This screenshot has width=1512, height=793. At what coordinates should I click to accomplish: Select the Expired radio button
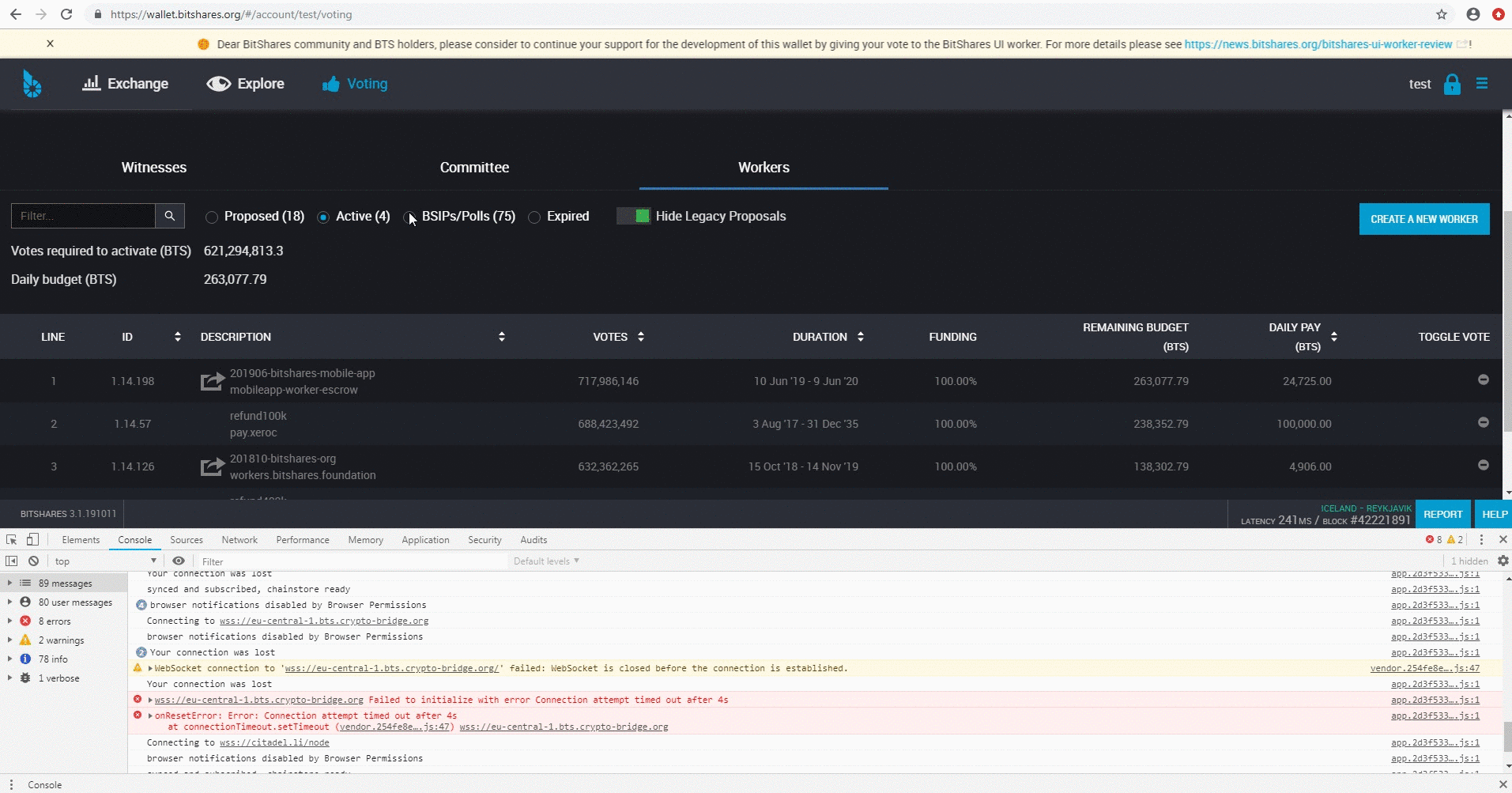point(534,217)
